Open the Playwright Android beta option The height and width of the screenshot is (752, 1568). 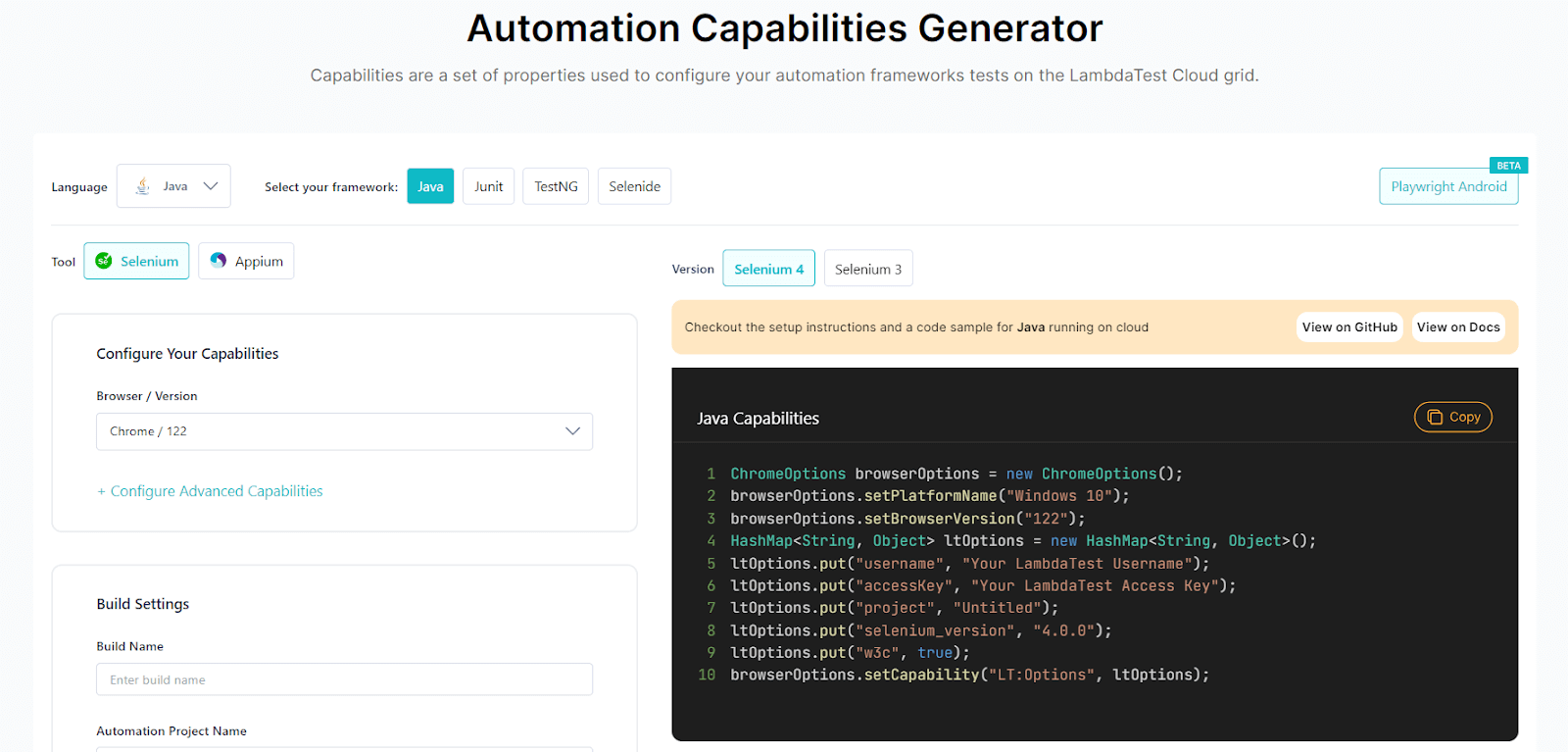pos(1448,186)
